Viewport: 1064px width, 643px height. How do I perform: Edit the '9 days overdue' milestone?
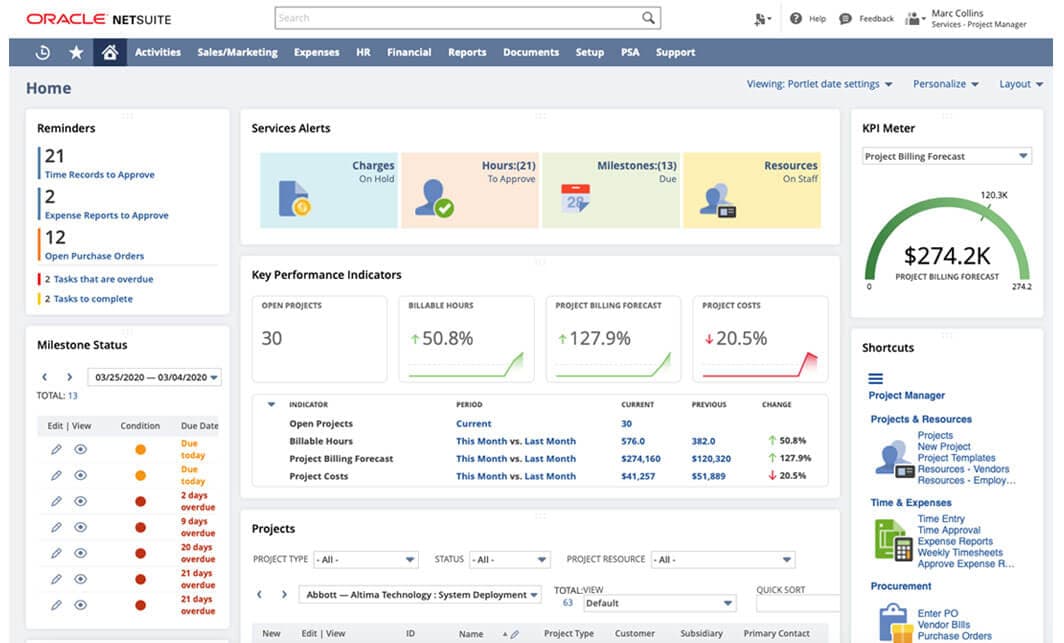coord(56,527)
